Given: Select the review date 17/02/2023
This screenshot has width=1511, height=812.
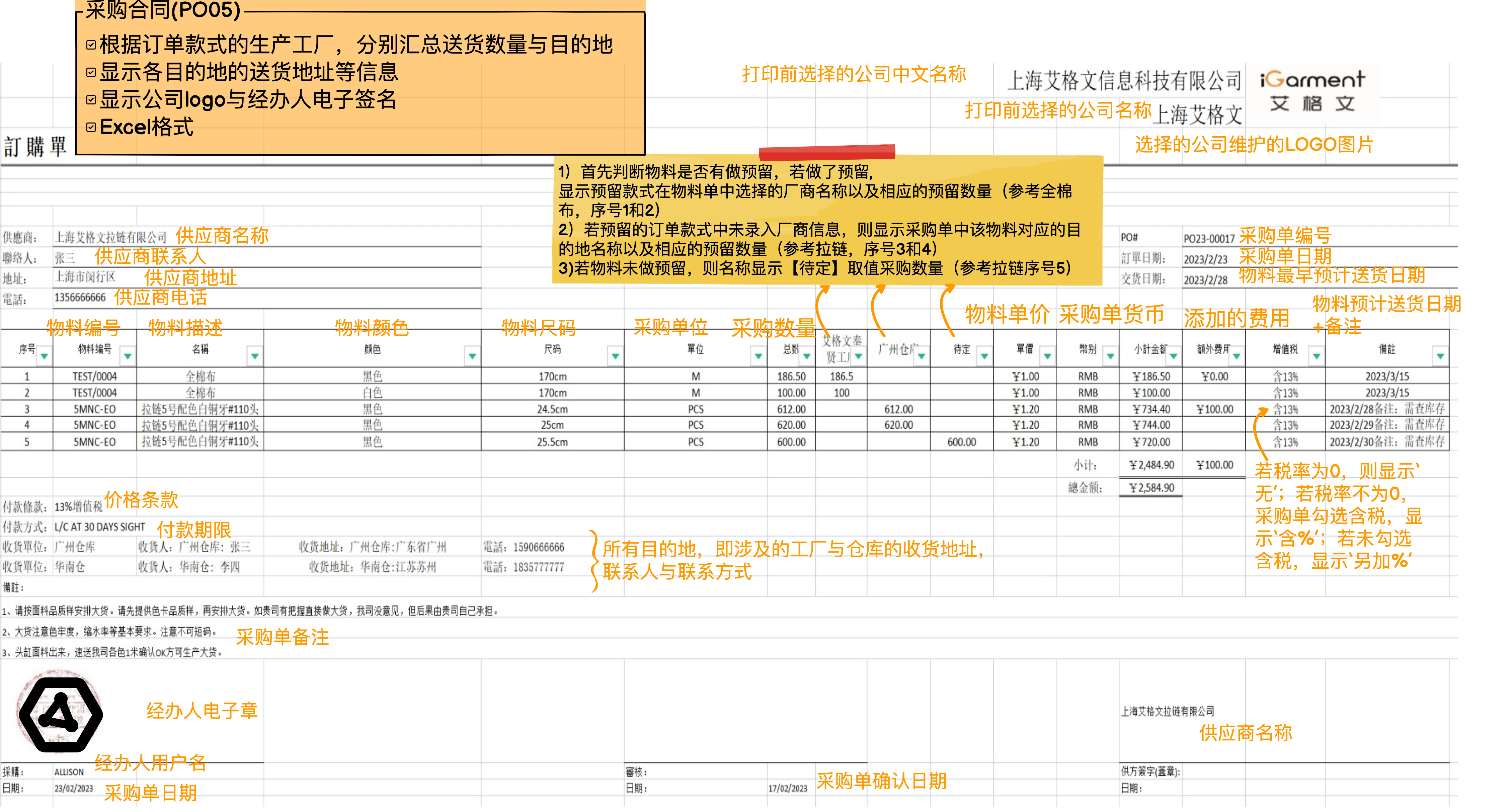Looking at the screenshot, I should click(x=788, y=789).
